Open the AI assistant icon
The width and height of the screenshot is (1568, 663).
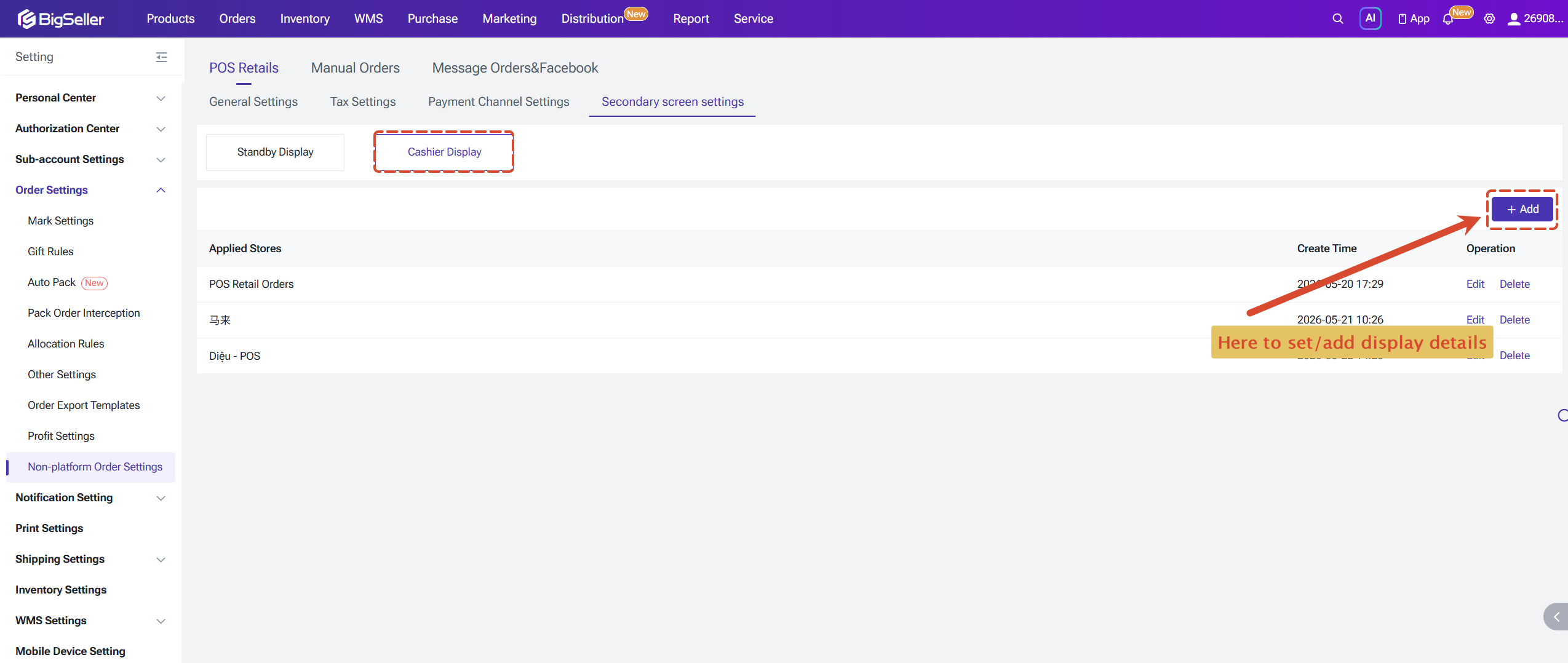[x=1370, y=18]
